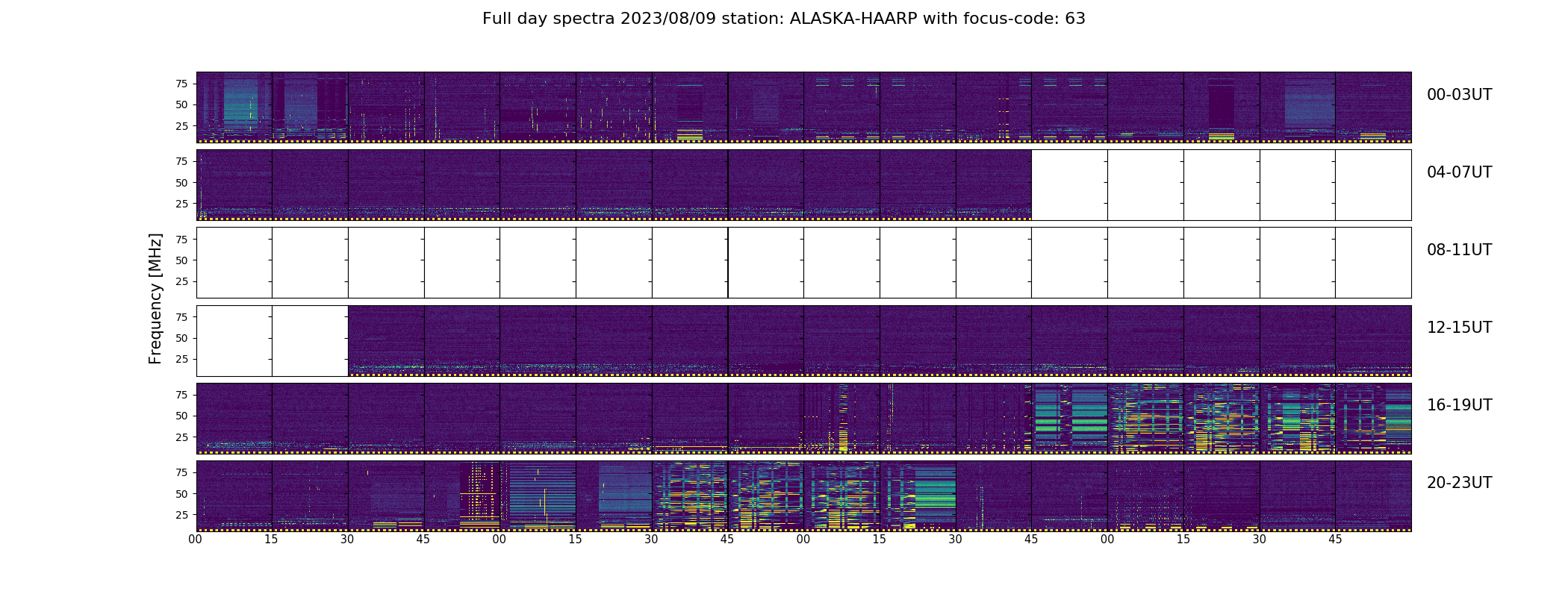Select the 'Frequency [MHz]' axis label
This screenshot has width=1568, height=597.
[x=155, y=298]
